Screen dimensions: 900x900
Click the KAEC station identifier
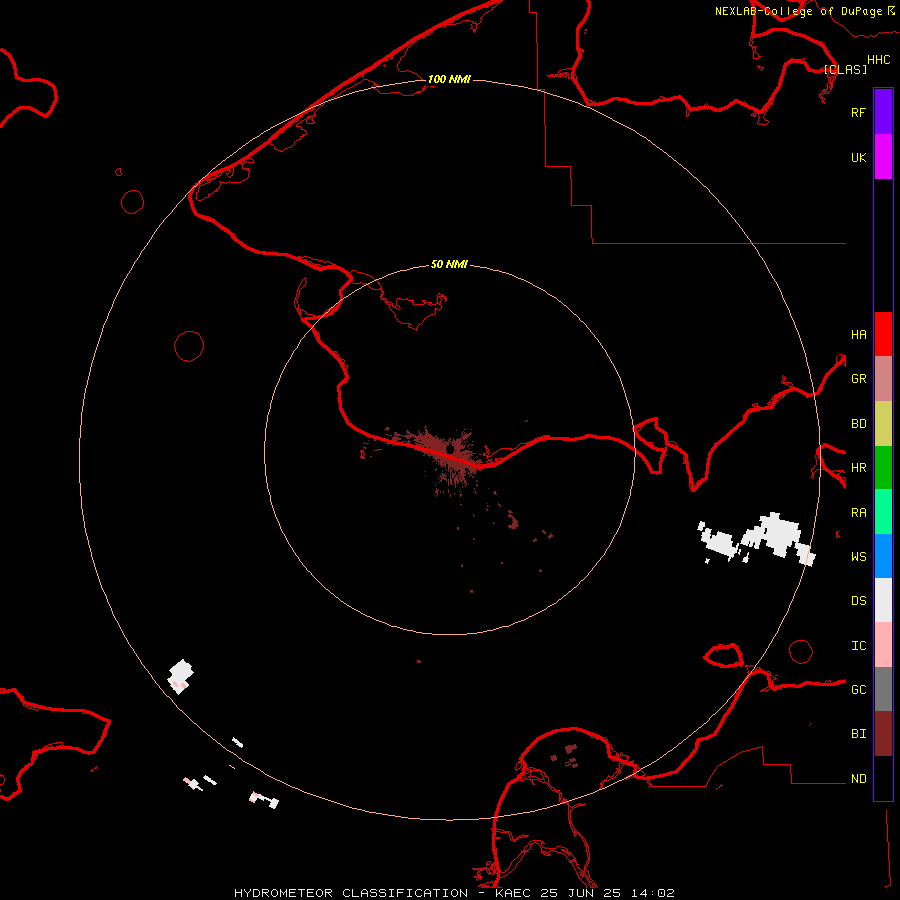tap(514, 893)
